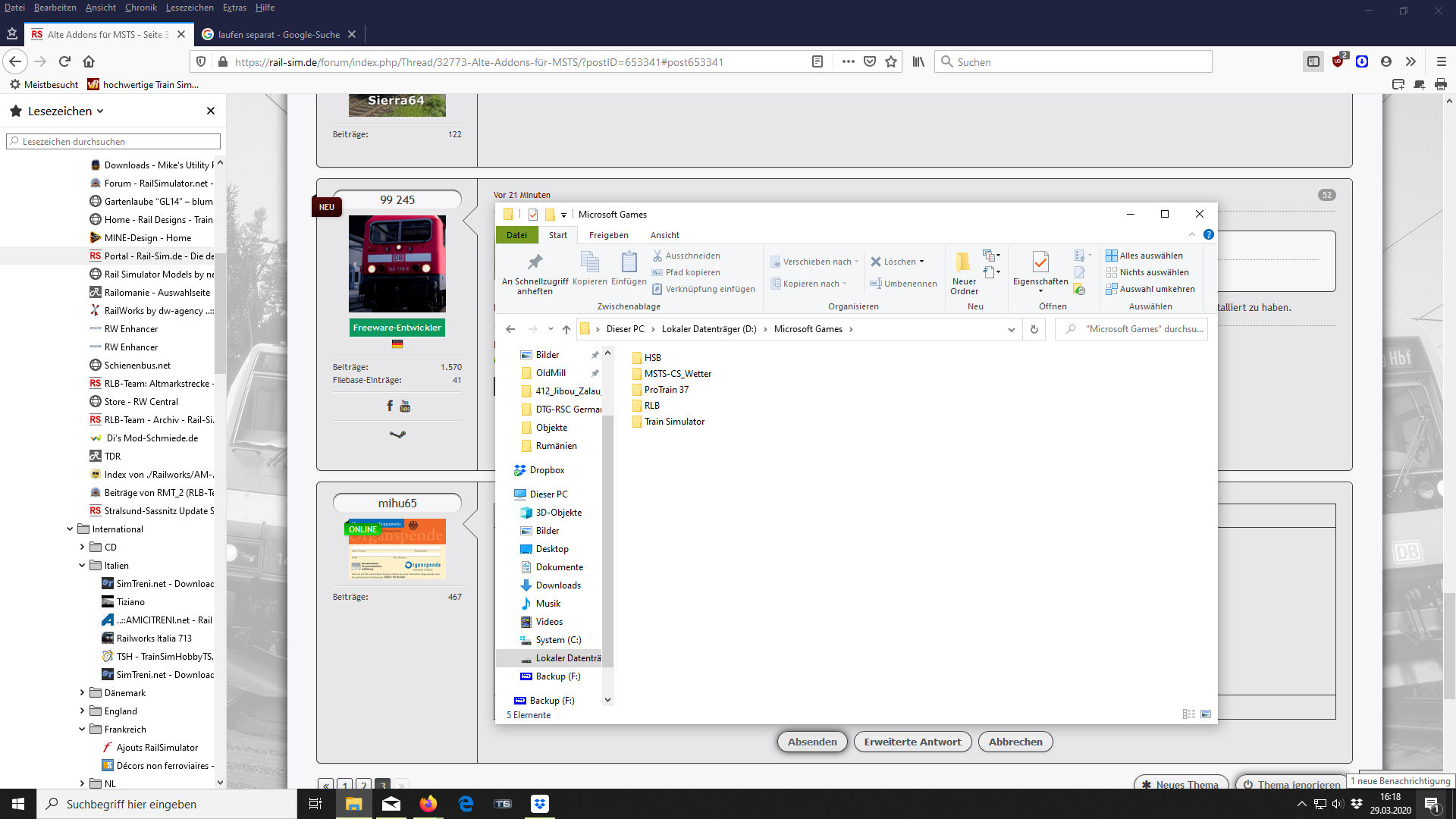Click the Absenden button
This screenshot has height=819, width=1456.
[x=812, y=742]
